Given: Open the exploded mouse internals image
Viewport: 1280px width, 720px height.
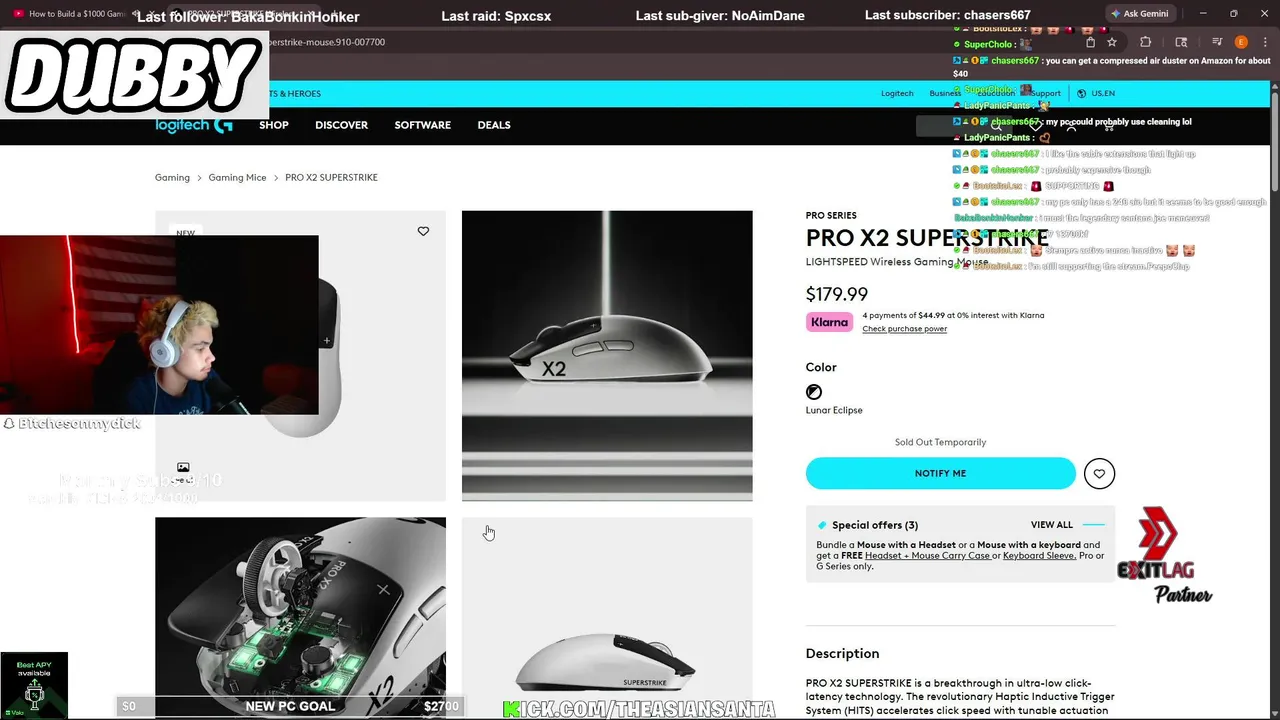Looking at the screenshot, I should tap(300, 617).
